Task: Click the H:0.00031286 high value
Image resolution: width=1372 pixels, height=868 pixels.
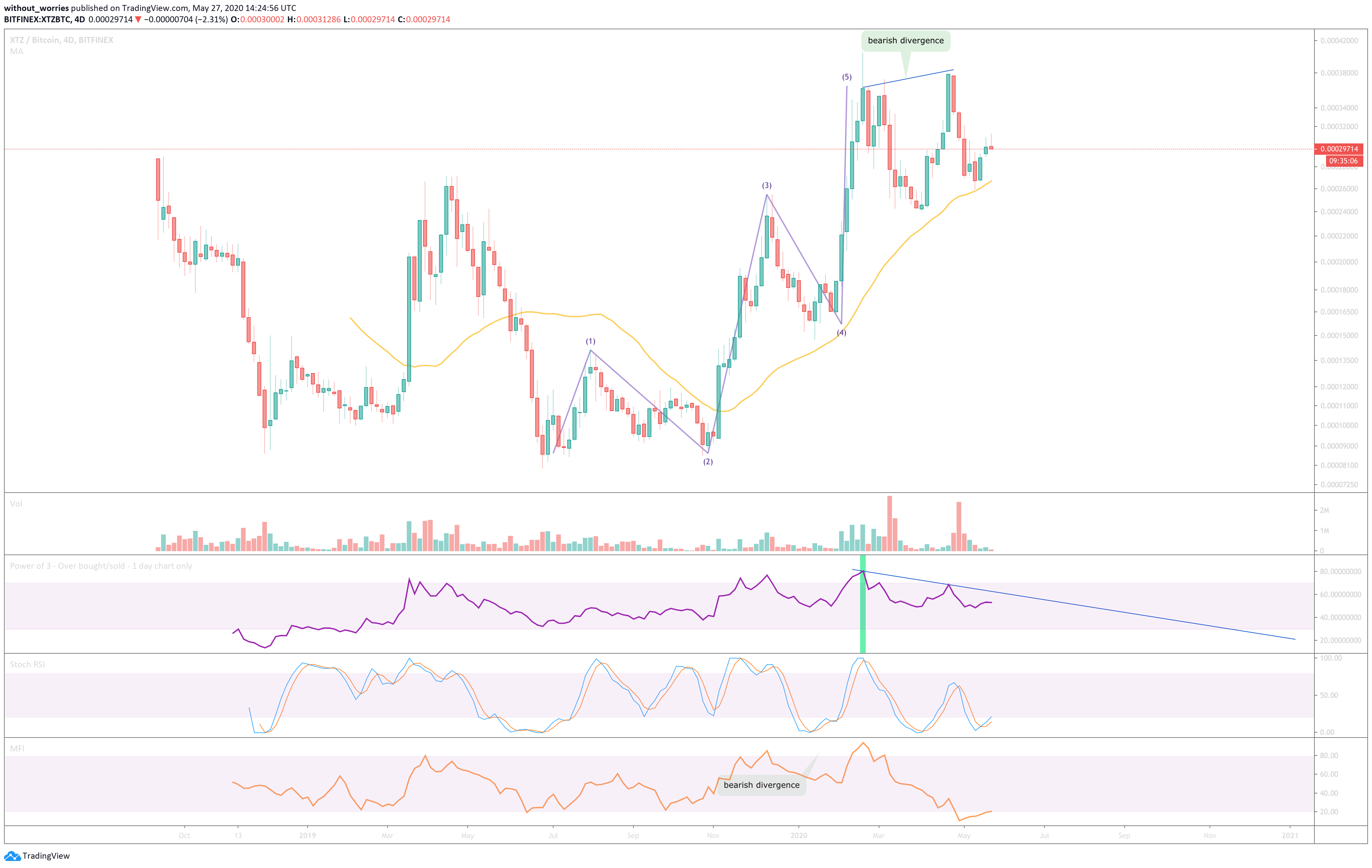Action: coord(314,19)
